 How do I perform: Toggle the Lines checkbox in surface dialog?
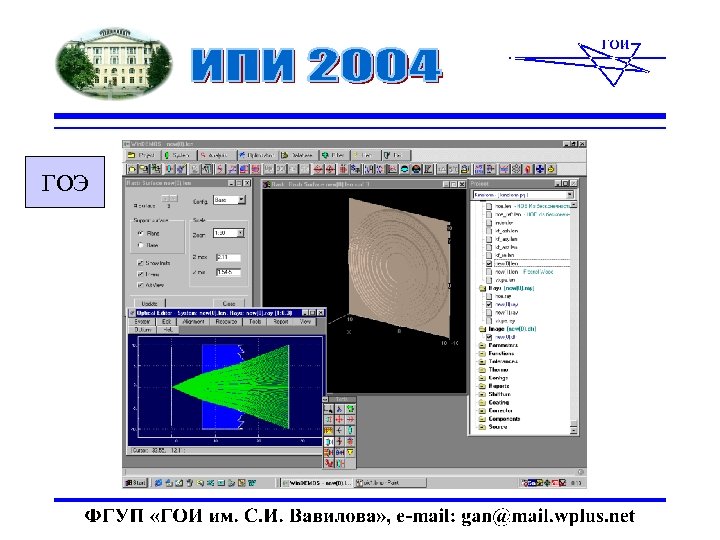click(x=141, y=274)
